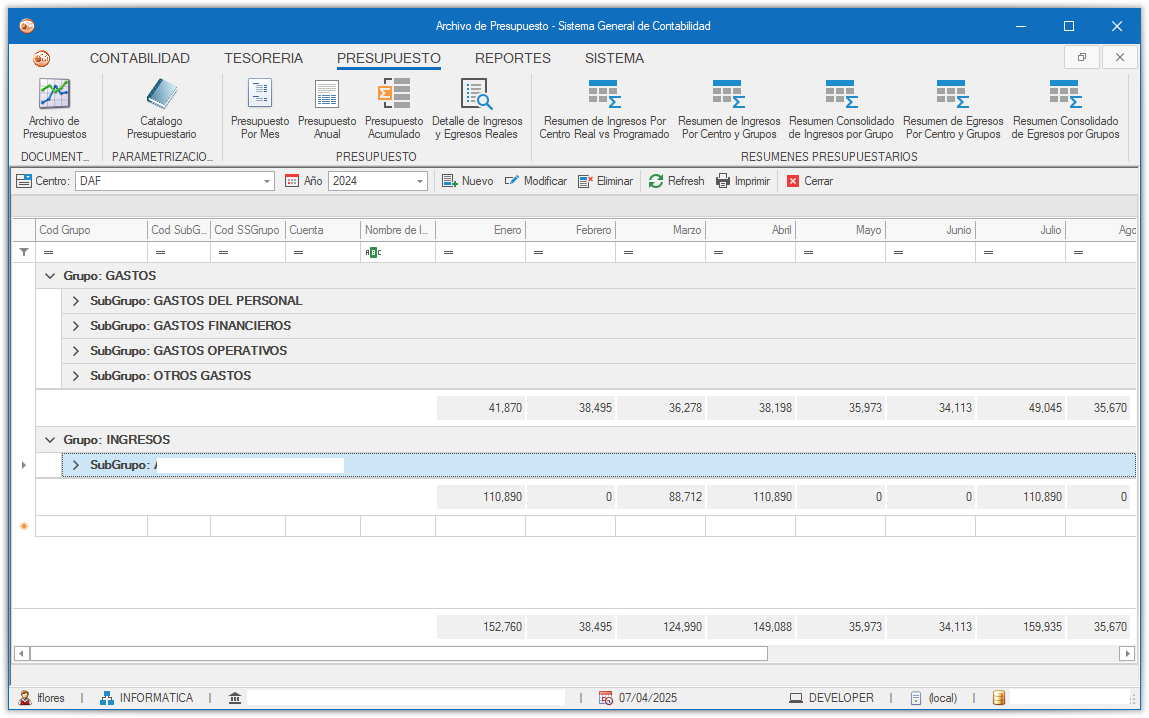Click the bank institution status icon
Viewport: 1149px width, 718px height.
click(234, 698)
